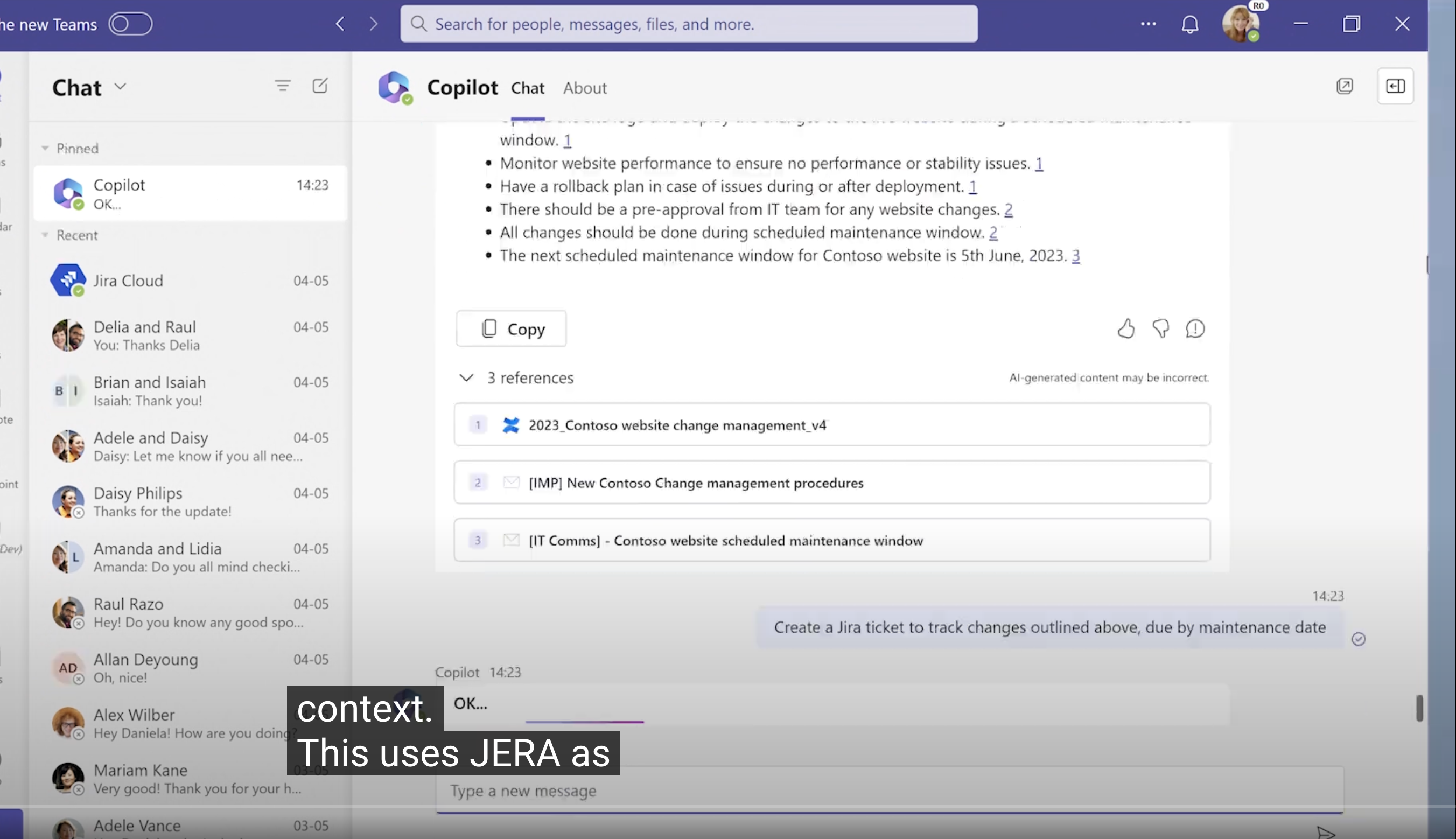
Task: Open reference Contoso website scheduled maintenance window
Action: [x=832, y=540]
